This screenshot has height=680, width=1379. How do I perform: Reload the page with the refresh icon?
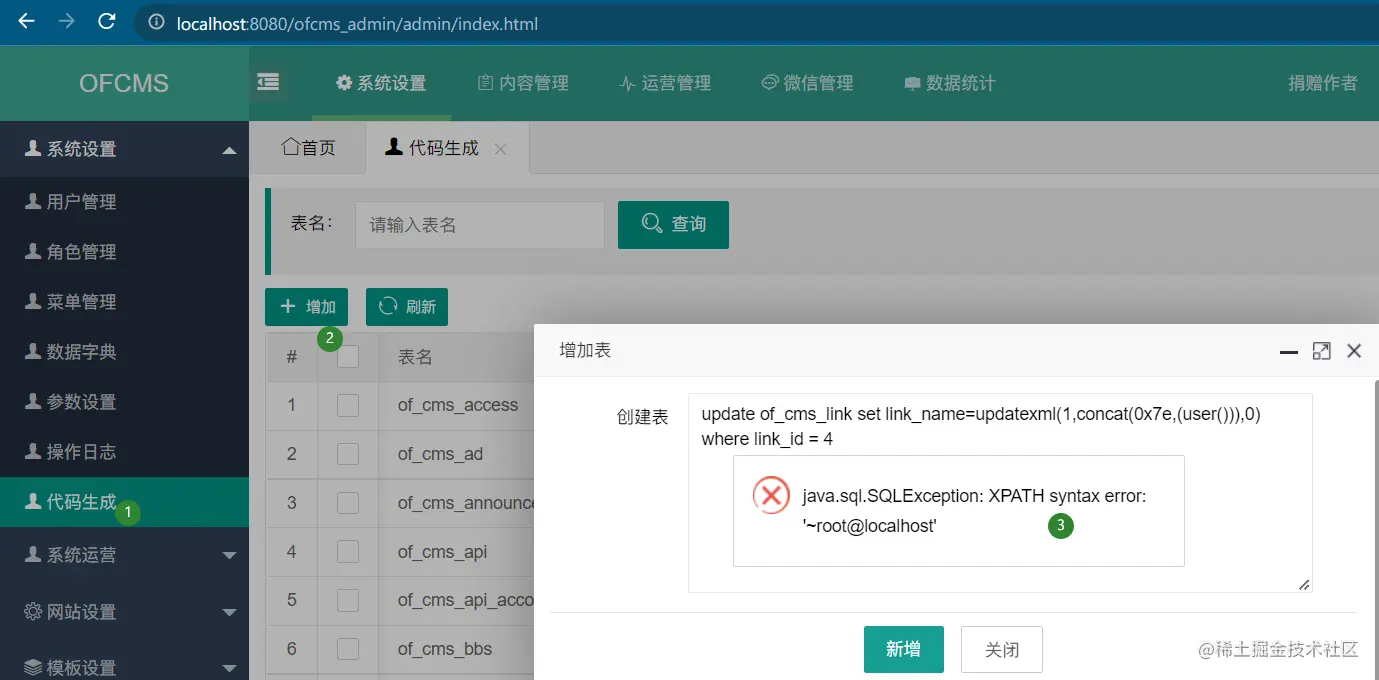click(x=106, y=21)
